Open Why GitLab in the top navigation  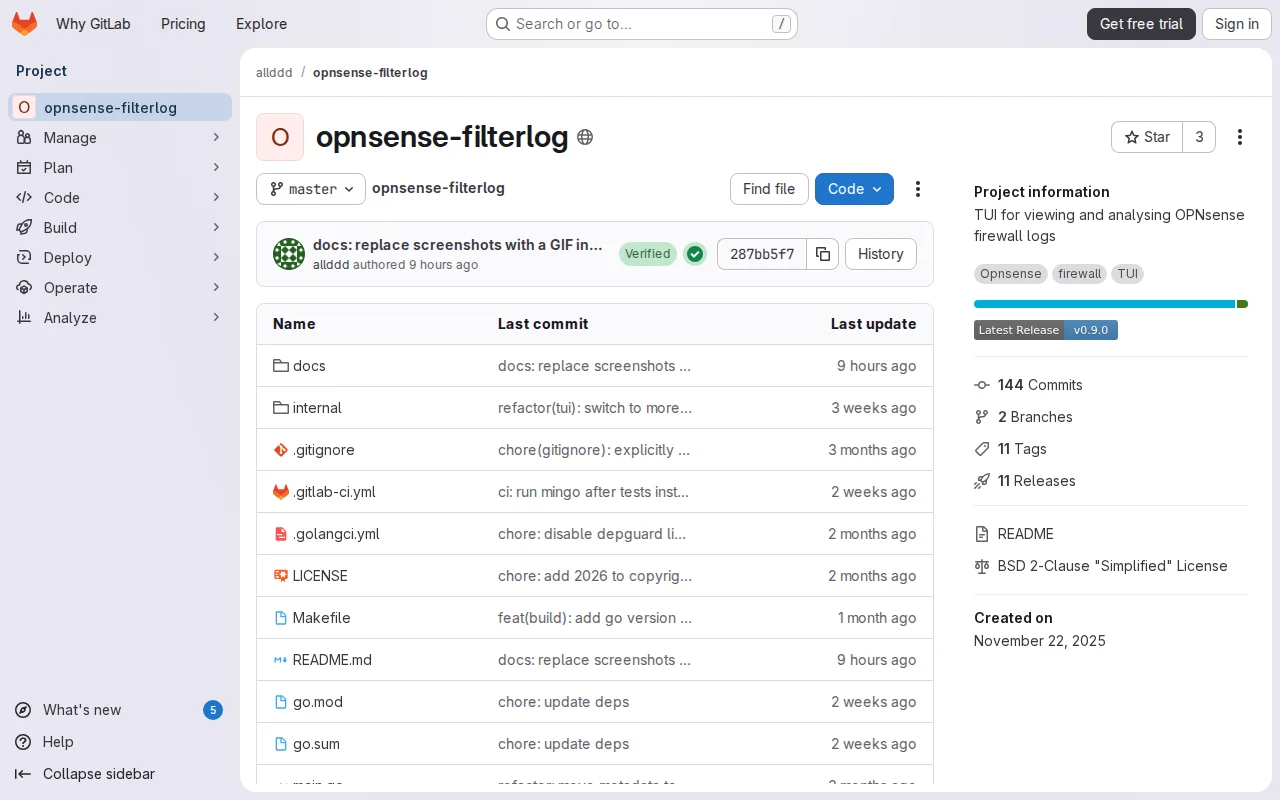93,24
